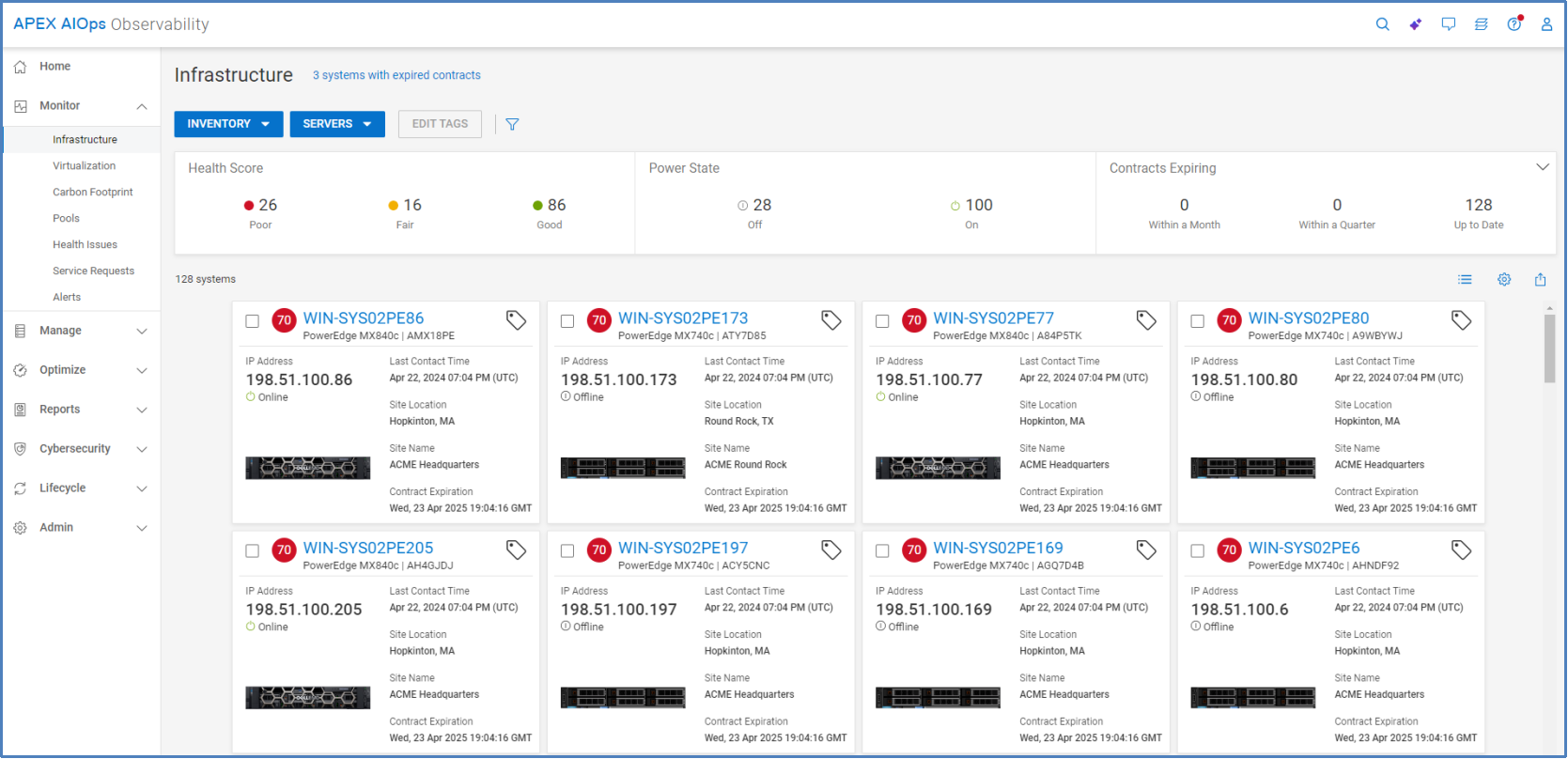Open the WIN-SYS02PE6 system link
This screenshot has height=759, width=1568.
(1304, 549)
